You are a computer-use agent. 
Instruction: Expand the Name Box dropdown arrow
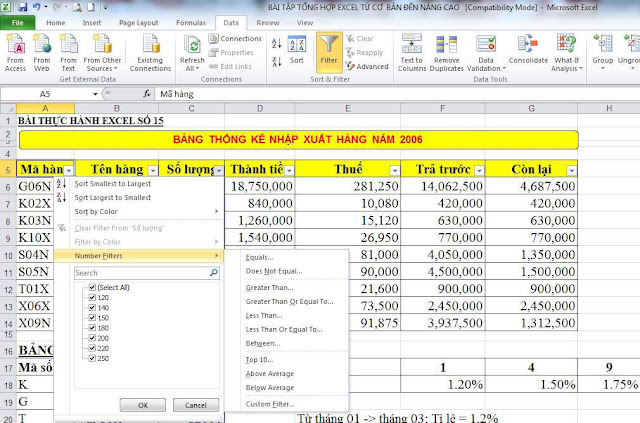coord(95,94)
